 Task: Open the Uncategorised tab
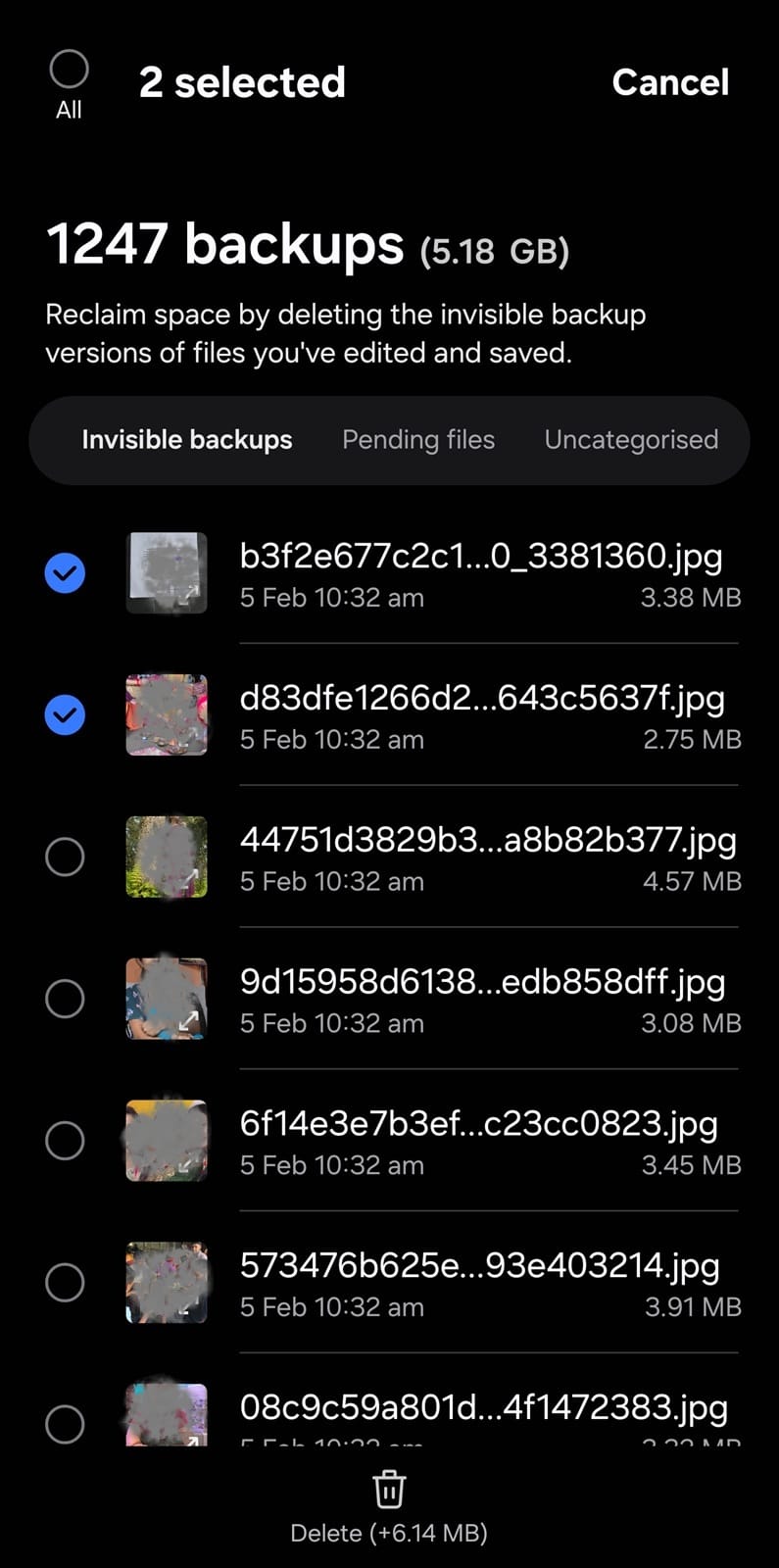[631, 440]
